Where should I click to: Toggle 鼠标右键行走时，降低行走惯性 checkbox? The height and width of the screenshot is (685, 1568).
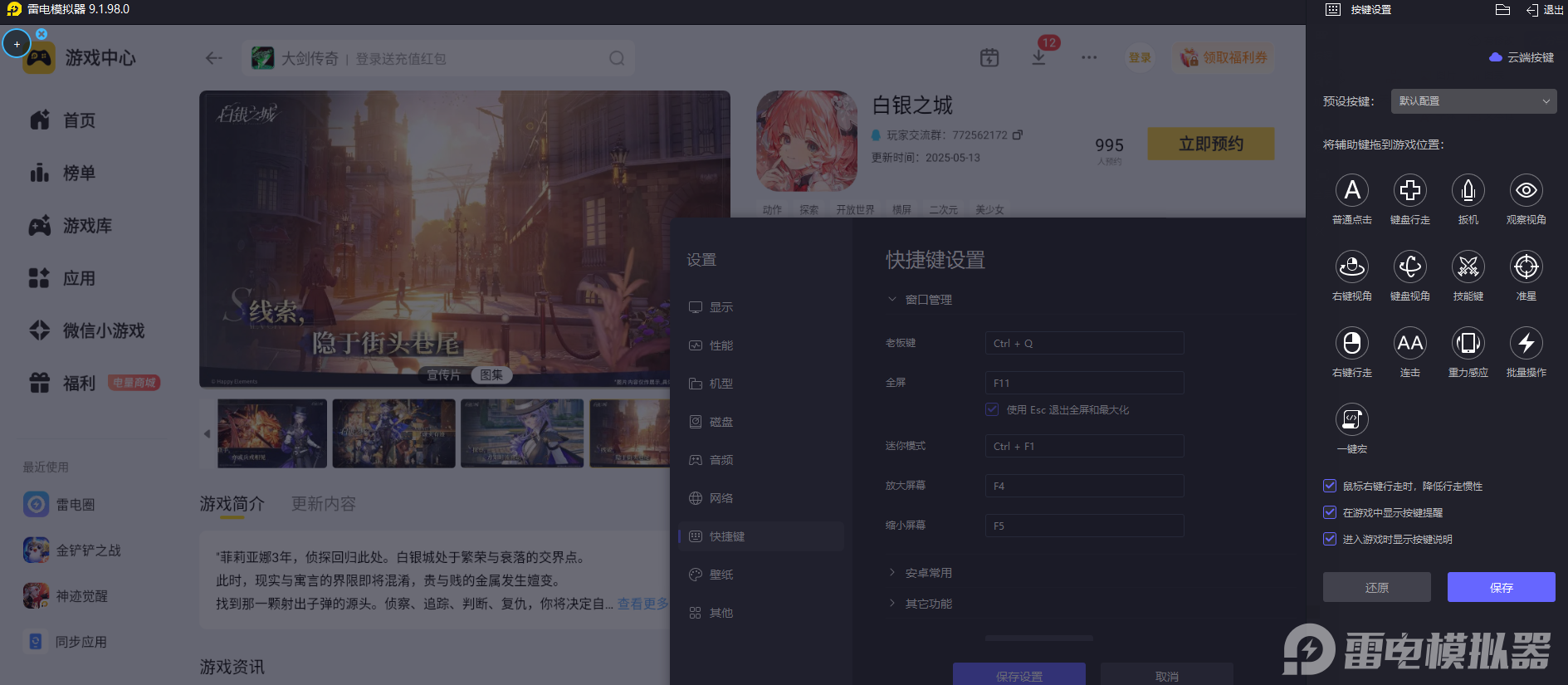pyautogui.click(x=1330, y=486)
